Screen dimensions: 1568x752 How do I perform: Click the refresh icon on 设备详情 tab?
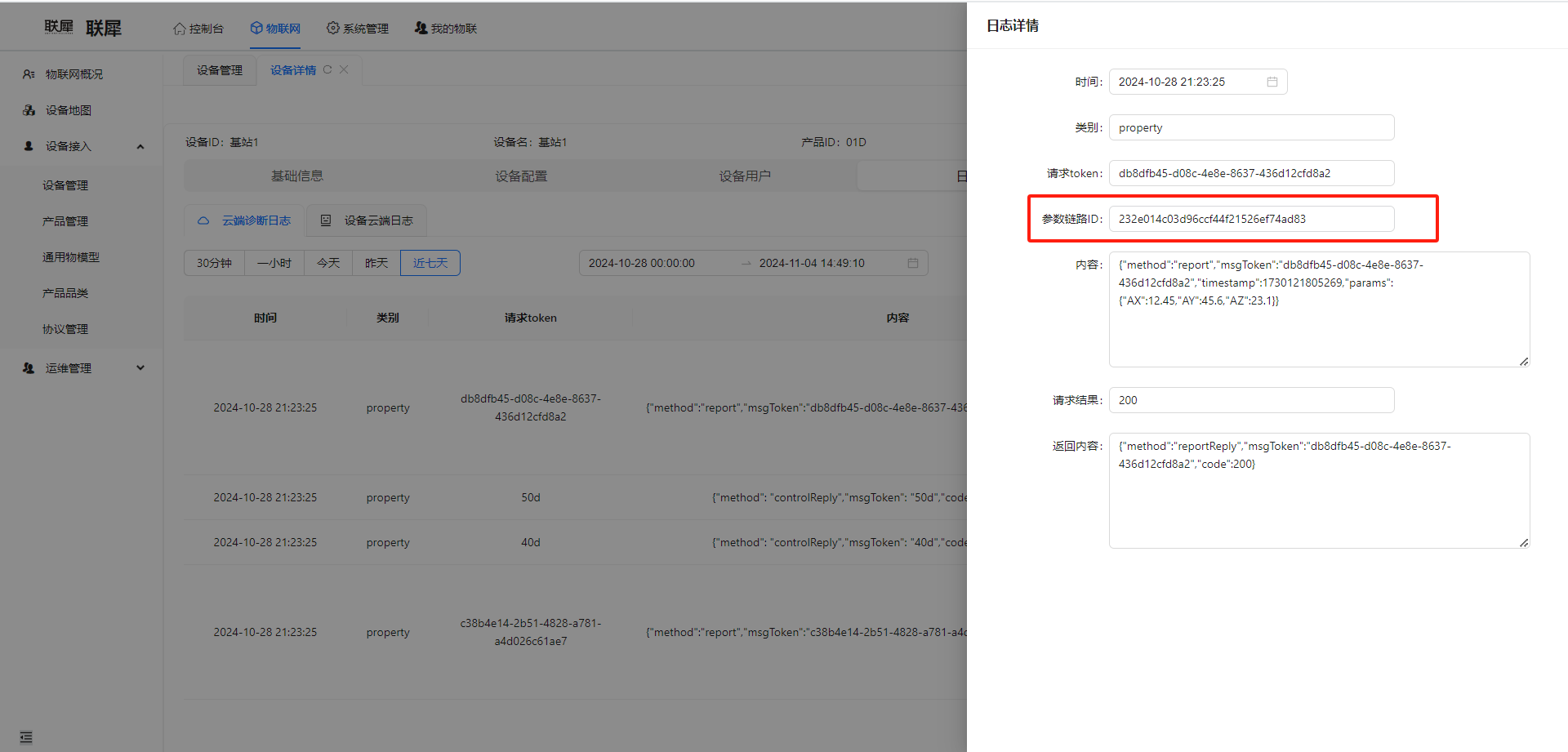tap(327, 70)
